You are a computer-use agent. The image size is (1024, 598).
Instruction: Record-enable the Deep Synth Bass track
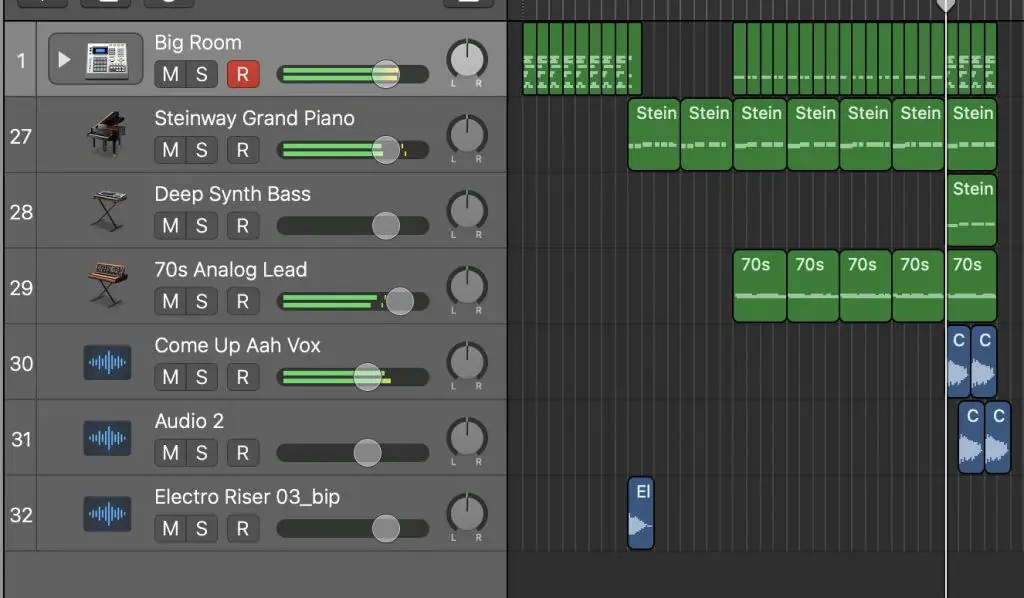coord(243,226)
